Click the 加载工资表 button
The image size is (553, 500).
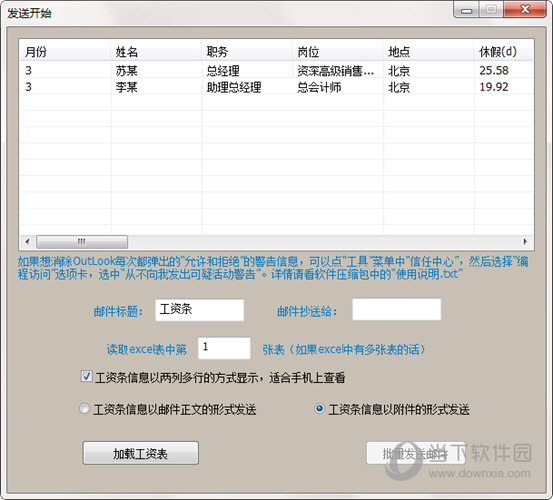click(140, 453)
